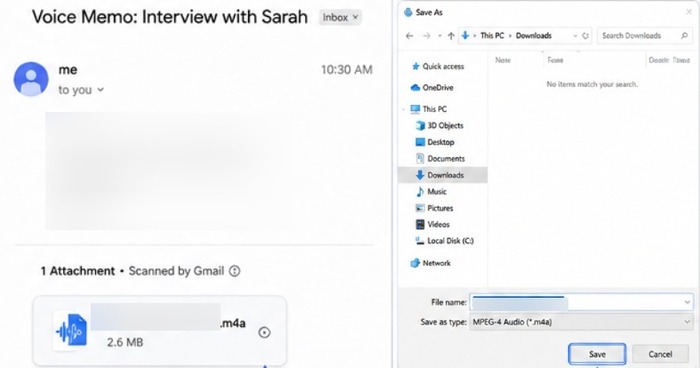Open 3D Objects folder in navigation pane
Screen dimensions: 700x368
[x=440, y=125]
